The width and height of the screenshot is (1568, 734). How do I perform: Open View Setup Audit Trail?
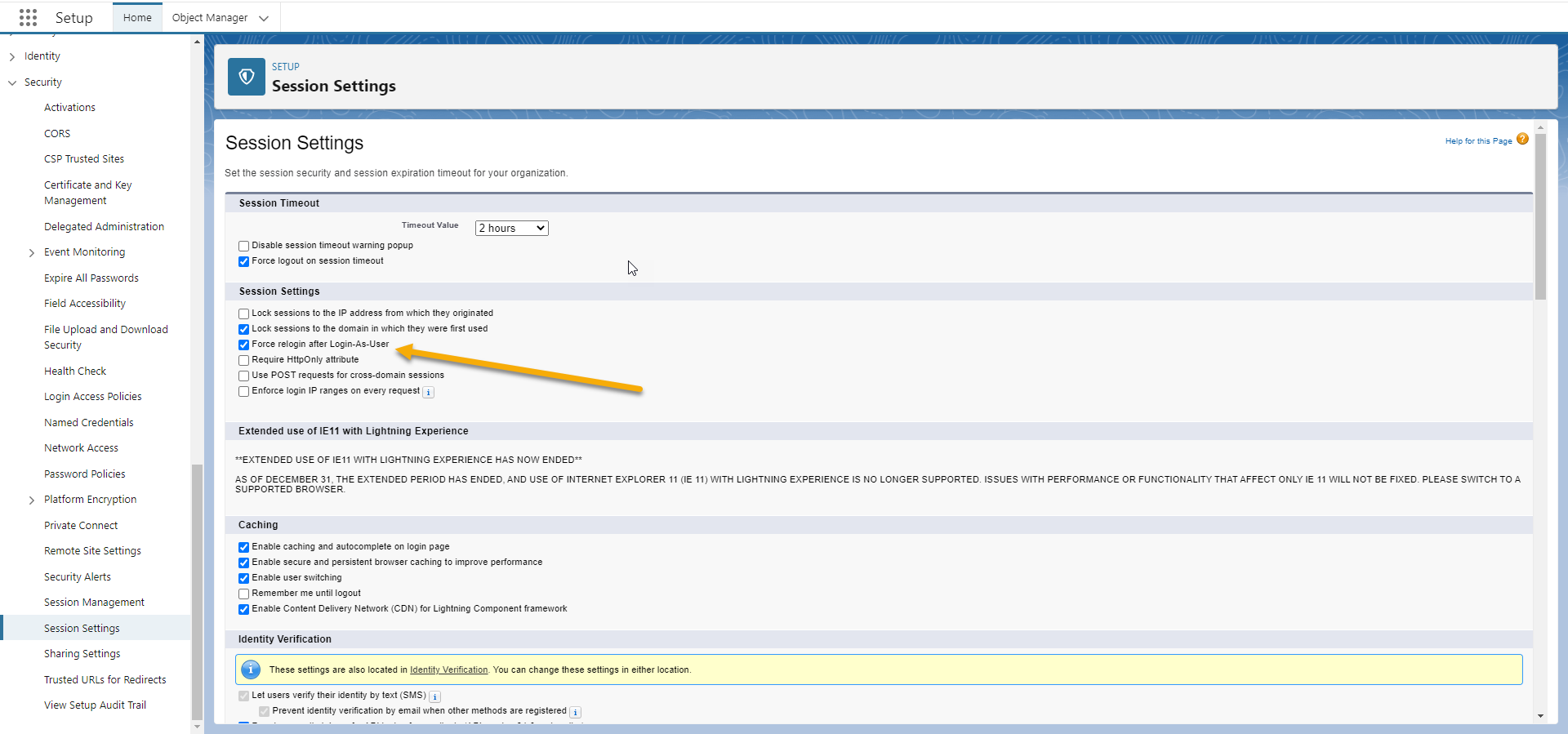coord(95,705)
